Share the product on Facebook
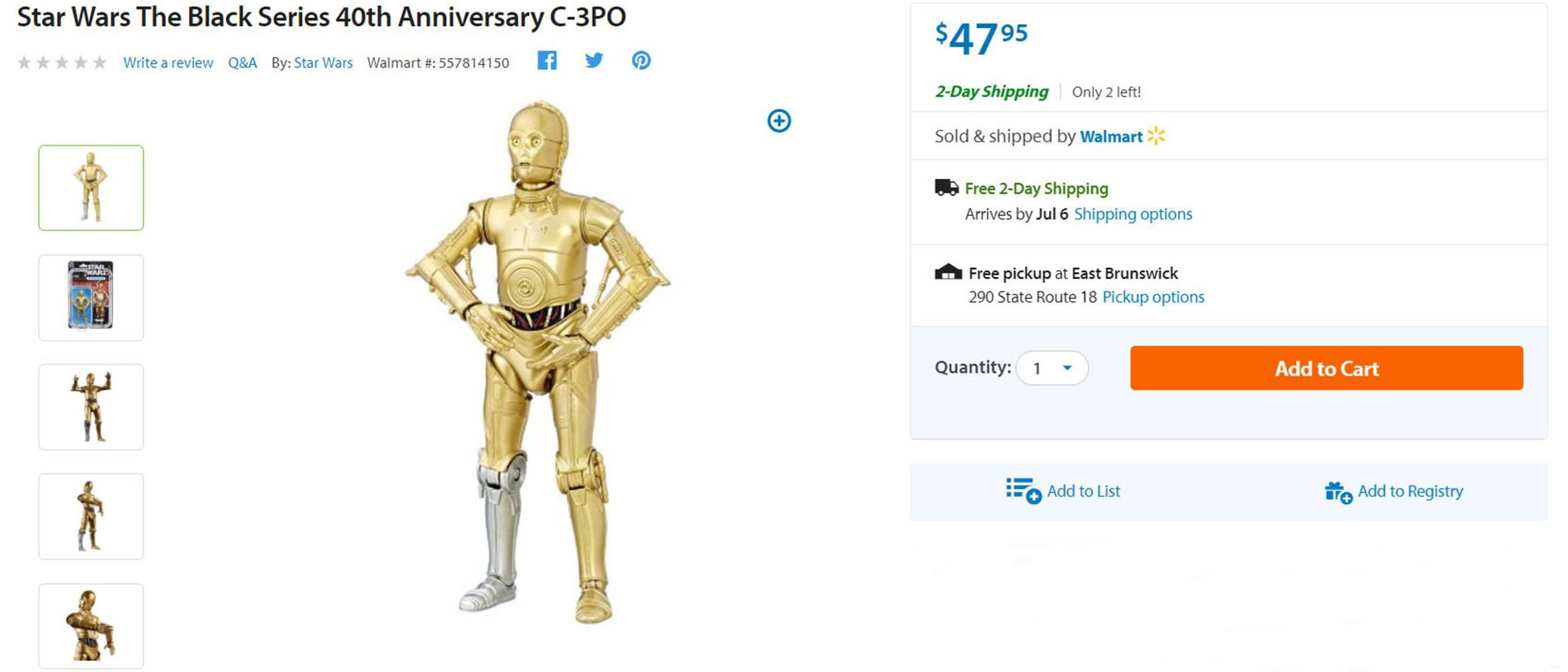 546,61
